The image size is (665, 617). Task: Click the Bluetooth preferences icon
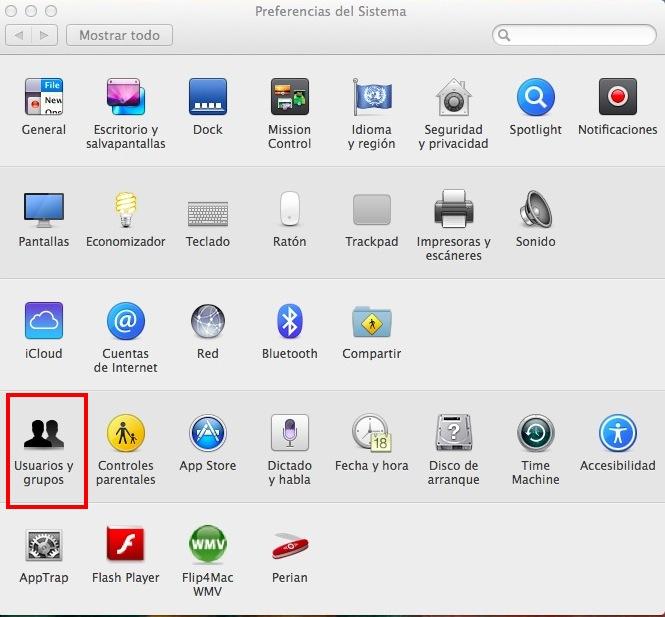[x=289, y=322]
